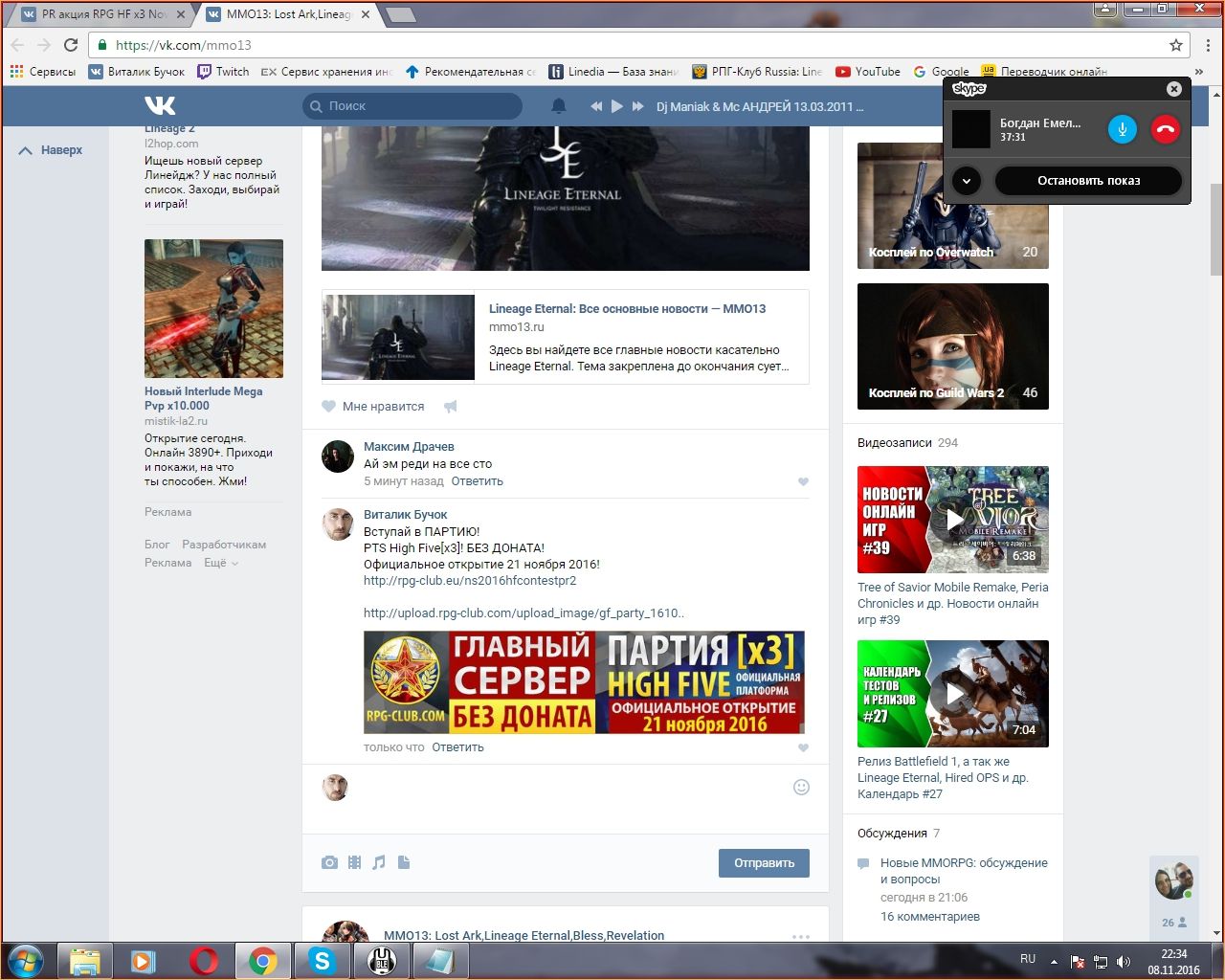Image resolution: width=1225 pixels, height=980 pixels.
Task: Expand the Ещё footer menu
Action: coord(221,563)
